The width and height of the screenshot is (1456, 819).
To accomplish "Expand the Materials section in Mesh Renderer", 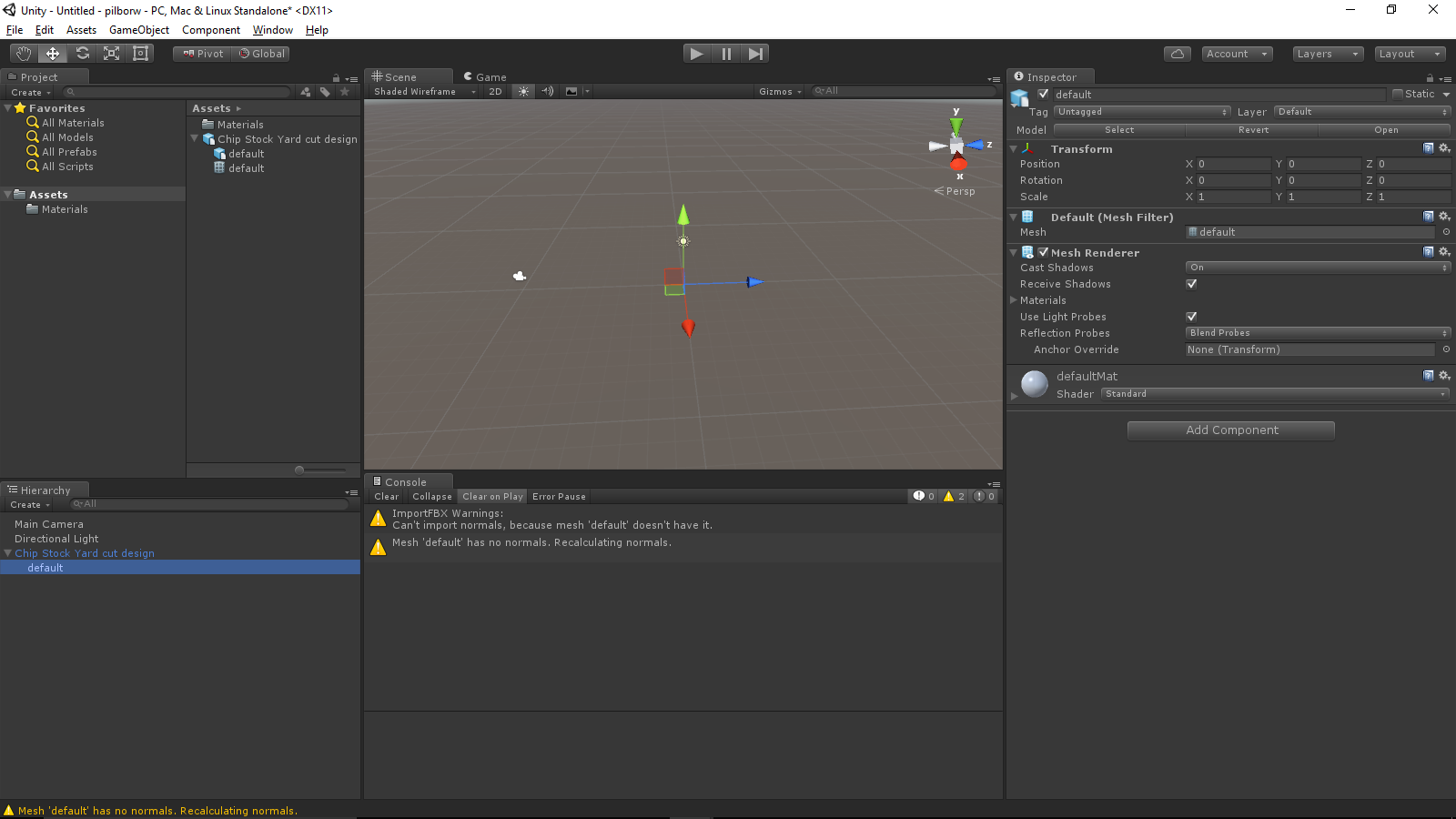I will tap(1013, 300).
